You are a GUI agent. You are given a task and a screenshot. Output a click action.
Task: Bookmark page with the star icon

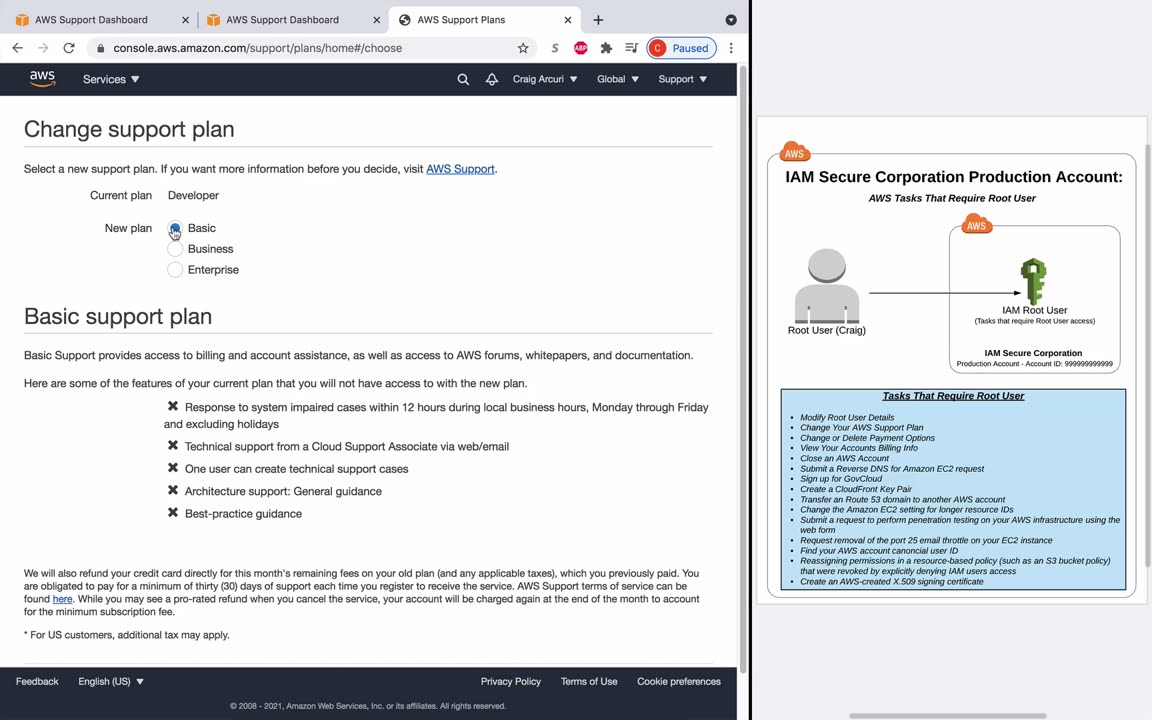523,48
